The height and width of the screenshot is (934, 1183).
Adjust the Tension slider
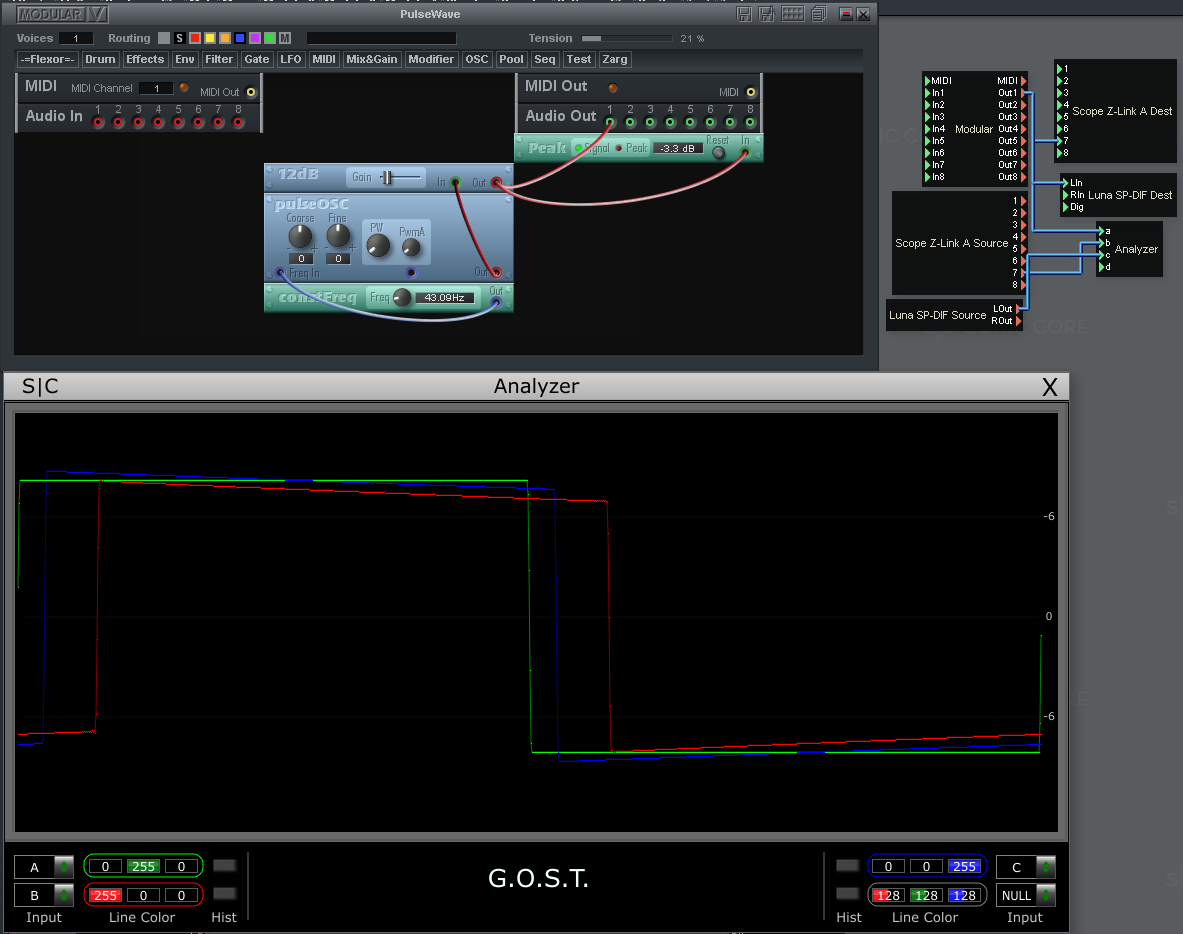626,38
